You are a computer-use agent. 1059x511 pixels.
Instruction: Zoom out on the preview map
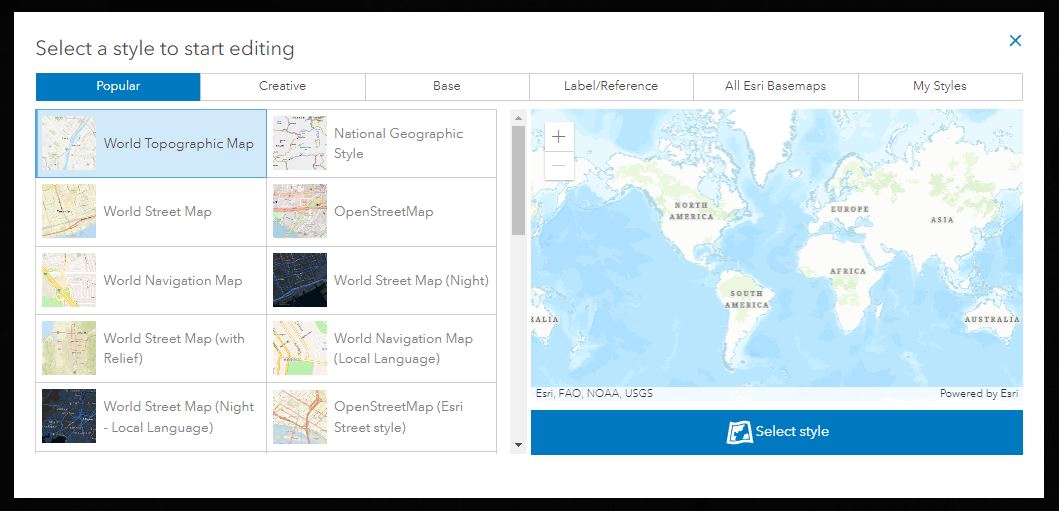click(559, 165)
